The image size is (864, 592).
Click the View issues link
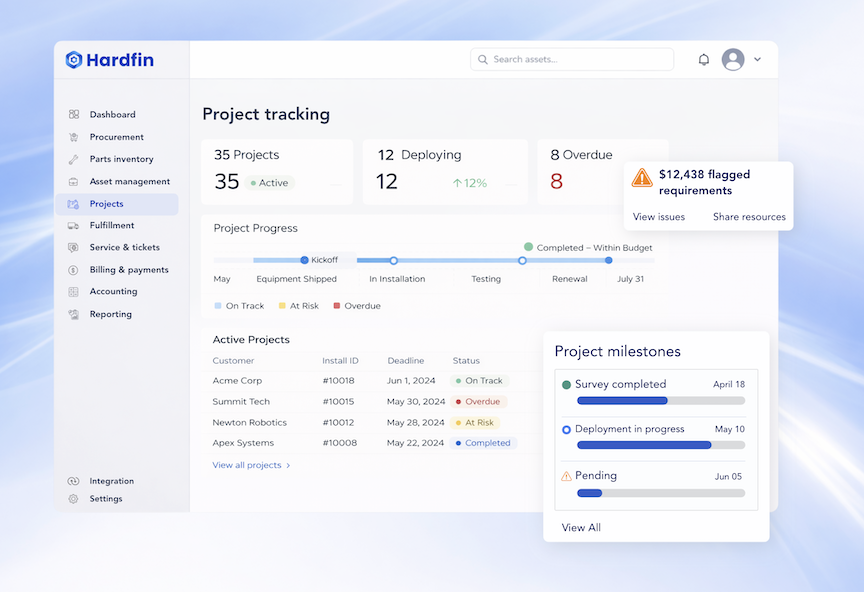coord(660,216)
